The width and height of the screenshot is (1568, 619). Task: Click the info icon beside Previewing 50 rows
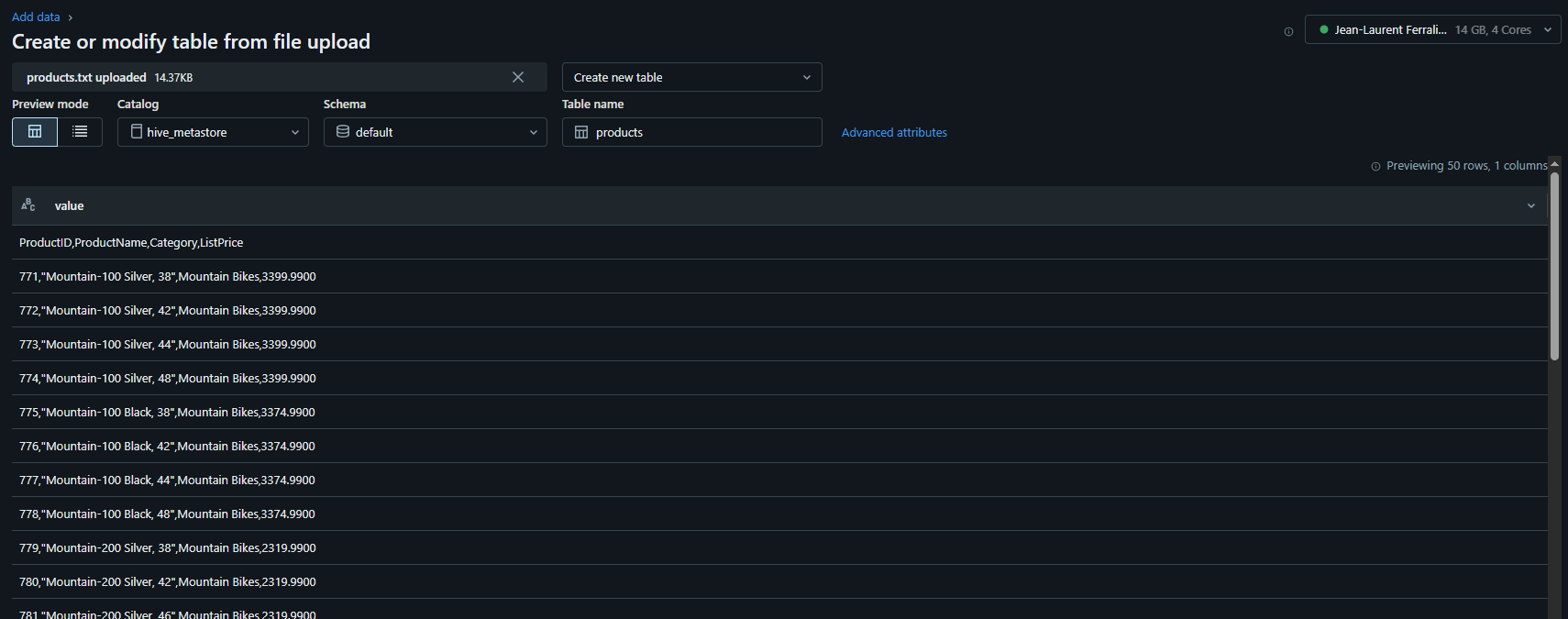coord(1375,166)
